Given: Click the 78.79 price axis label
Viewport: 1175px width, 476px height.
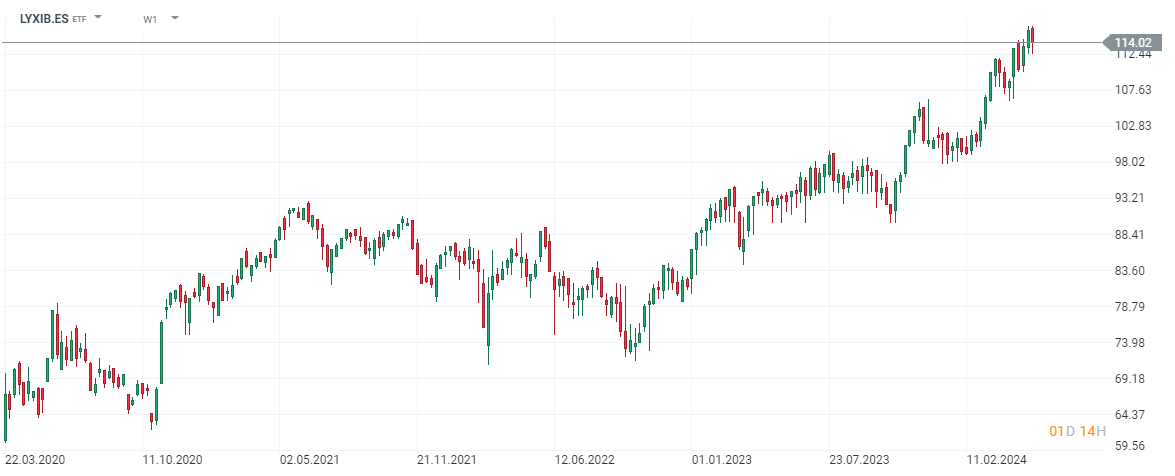Looking at the screenshot, I should click(1133, 307).
